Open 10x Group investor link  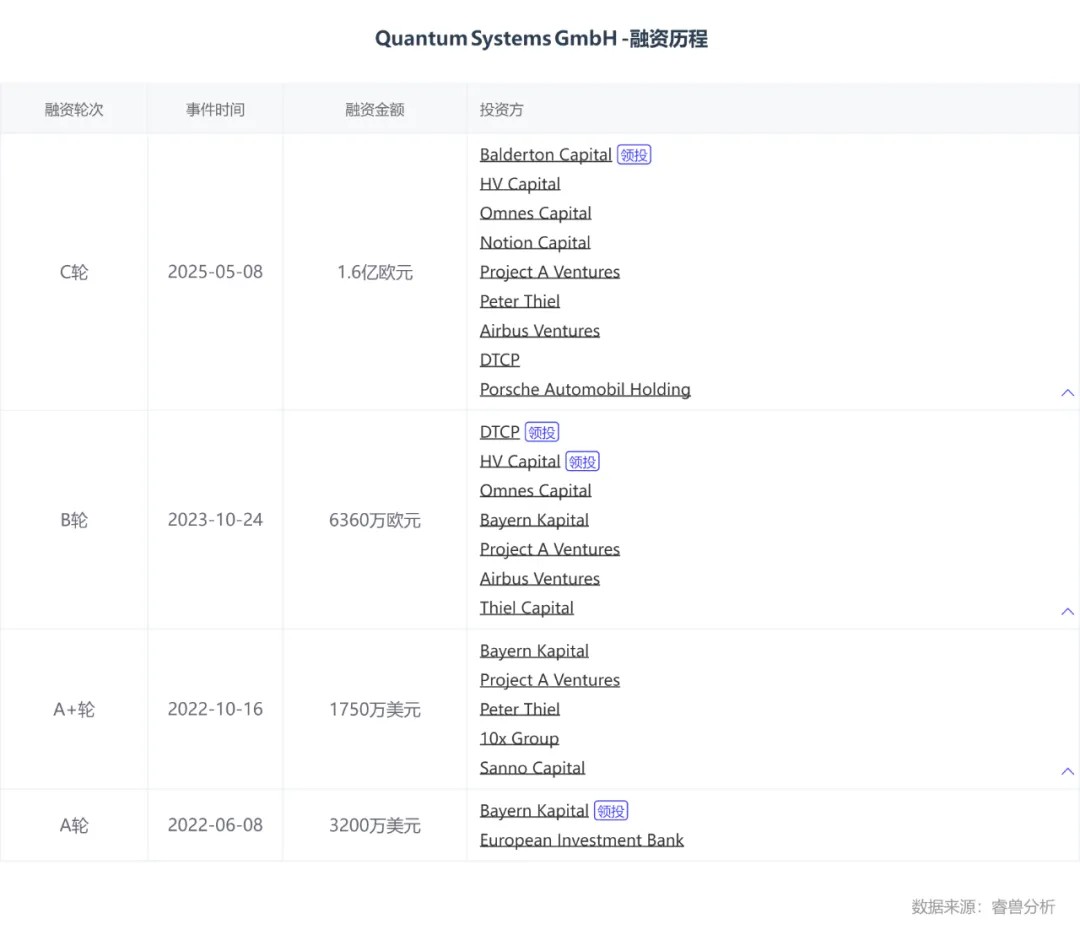coord(519,738)
